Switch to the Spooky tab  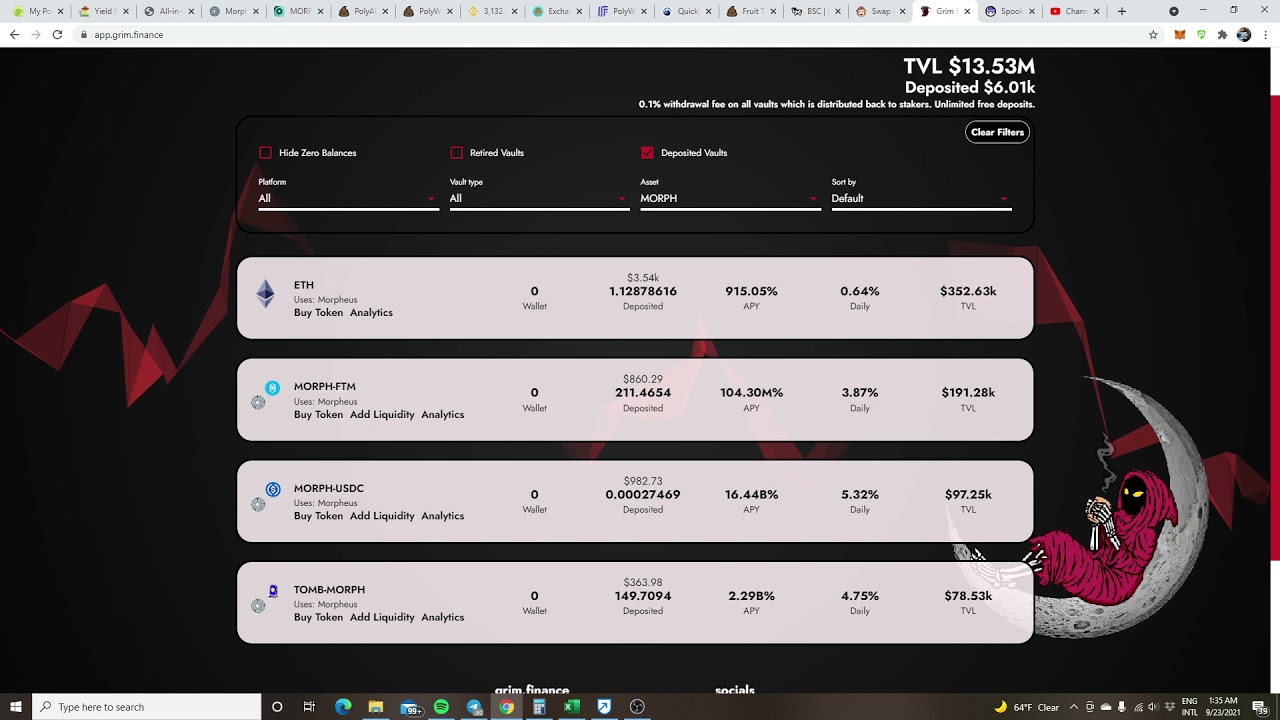pyautogui.click(x=1011, y=11)
